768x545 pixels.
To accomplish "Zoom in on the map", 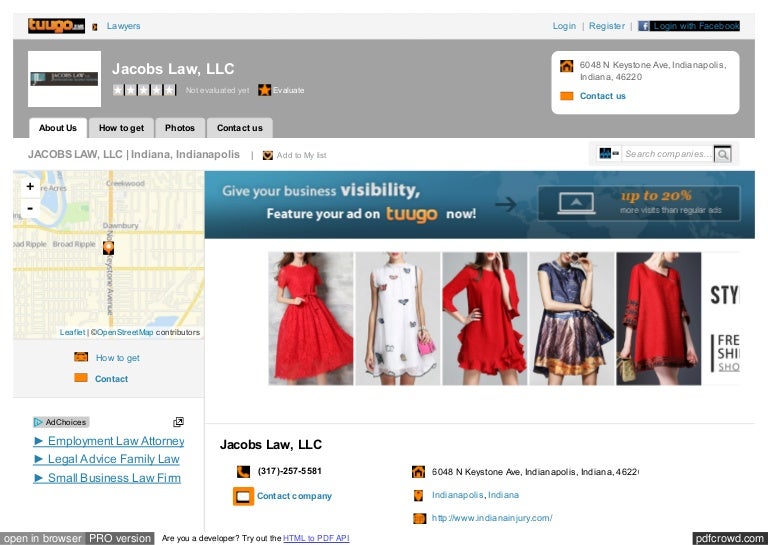I will coord(30,186).
